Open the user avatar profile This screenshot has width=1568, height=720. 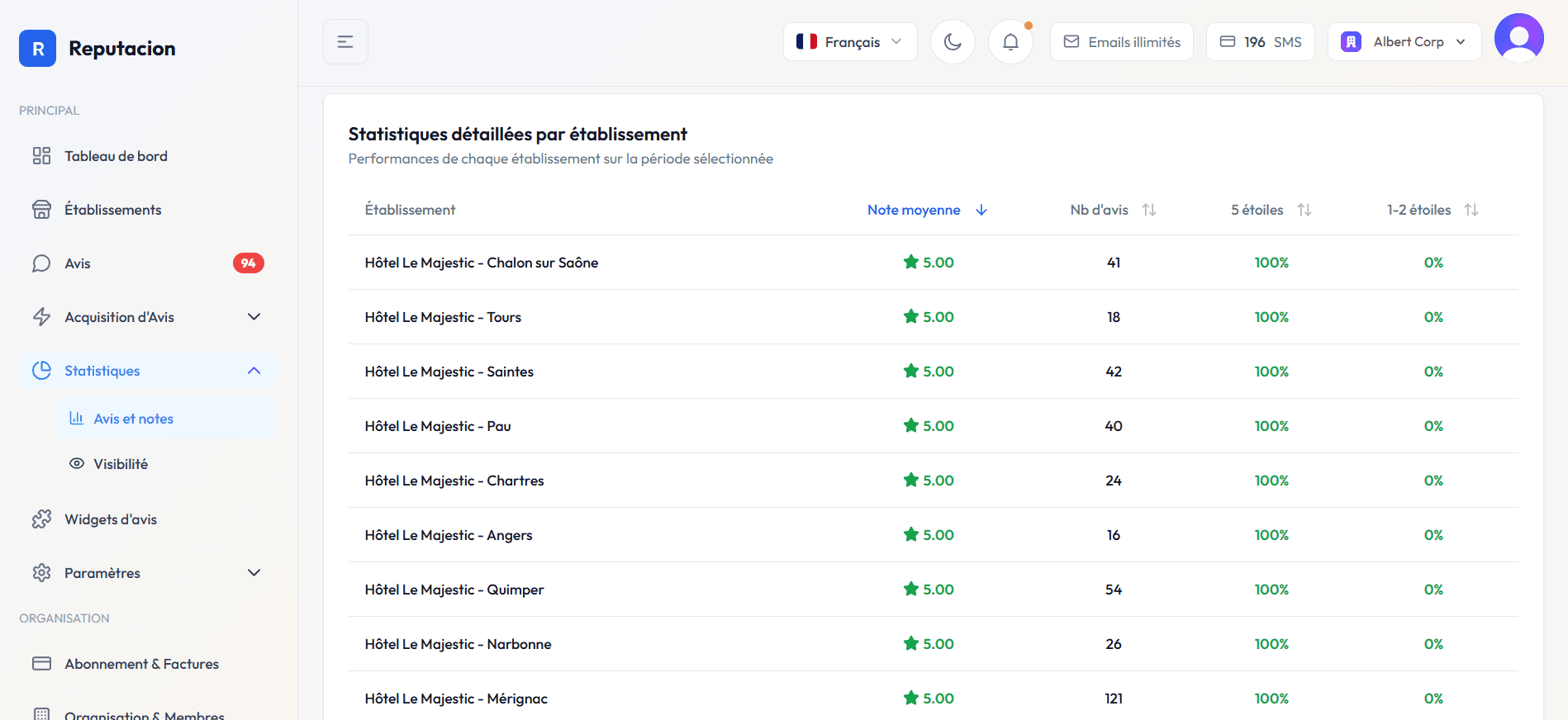[x=1518, y=38]
